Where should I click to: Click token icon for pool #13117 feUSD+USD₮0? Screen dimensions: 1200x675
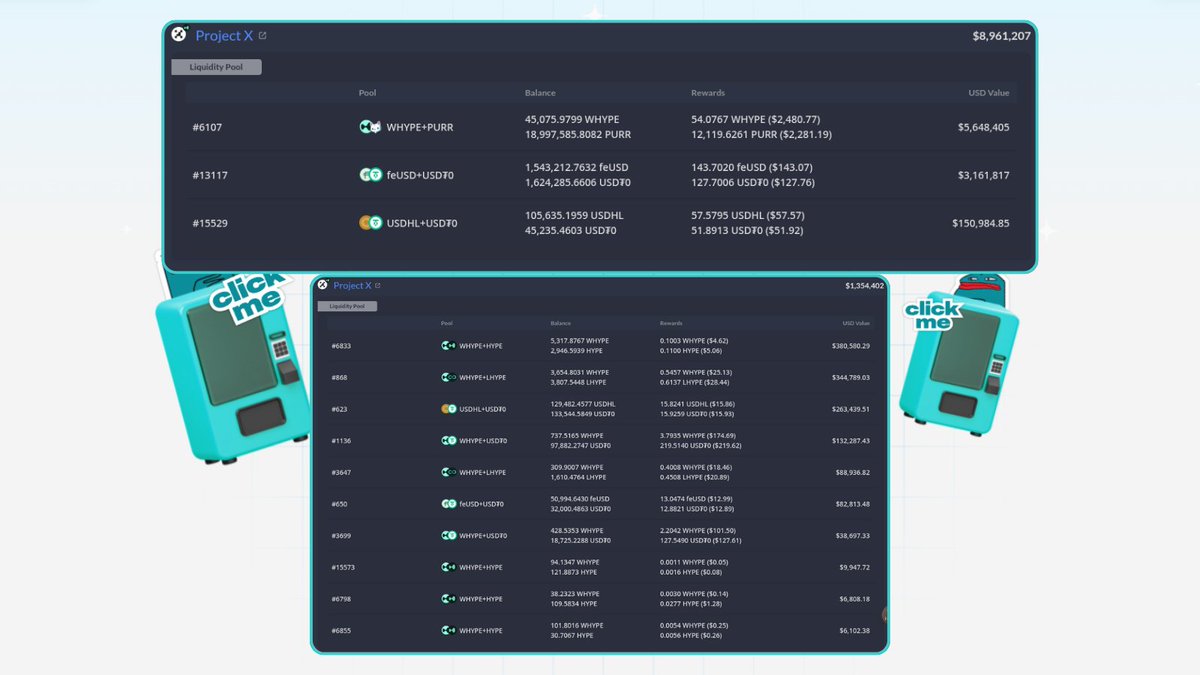click(x=370, y=175)
